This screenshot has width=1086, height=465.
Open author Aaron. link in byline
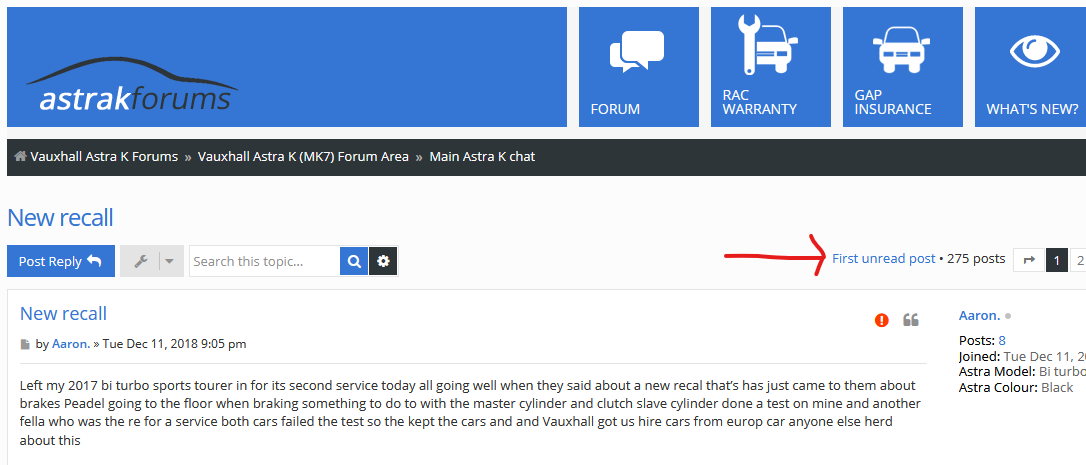[x=71, y=344]
